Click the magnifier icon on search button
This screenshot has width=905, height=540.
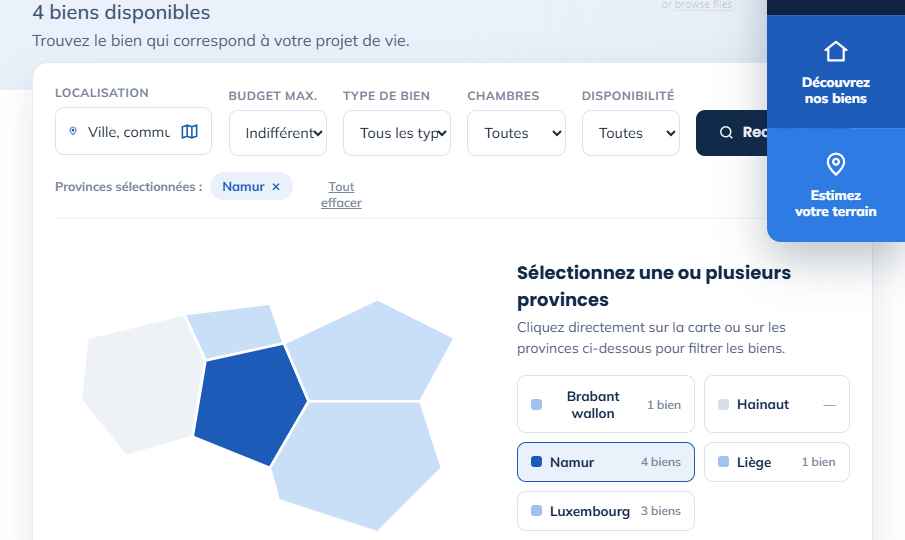726,132
